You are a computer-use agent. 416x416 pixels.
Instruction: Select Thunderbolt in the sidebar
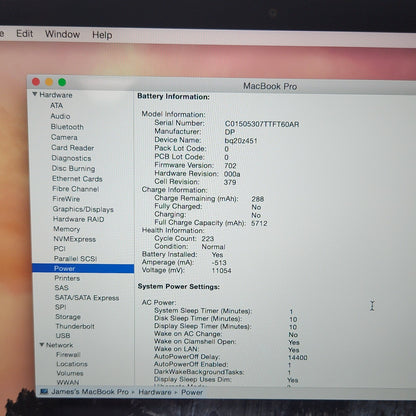(x=75, y=326)
